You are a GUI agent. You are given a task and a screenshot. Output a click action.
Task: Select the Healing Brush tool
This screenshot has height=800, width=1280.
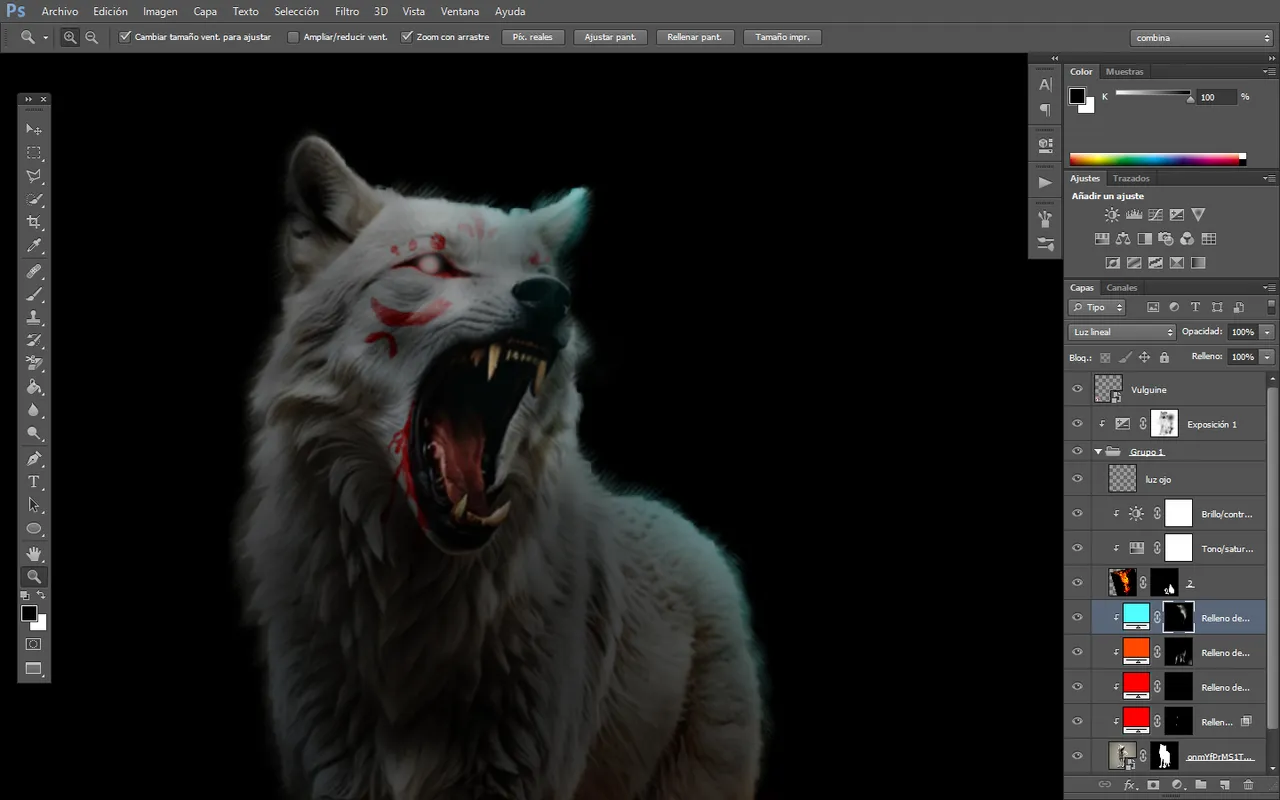[34, 272]
